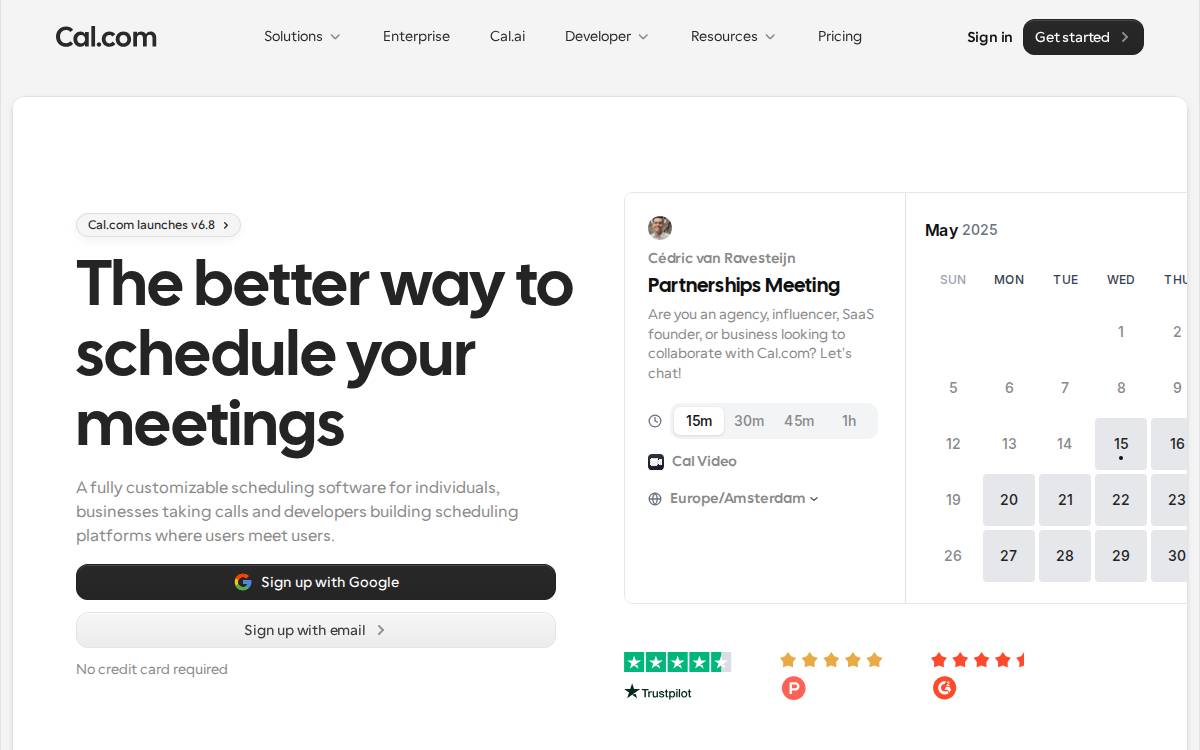
Task: Click the Product Hunt badge icon
Action: click(x=793, y=688)
